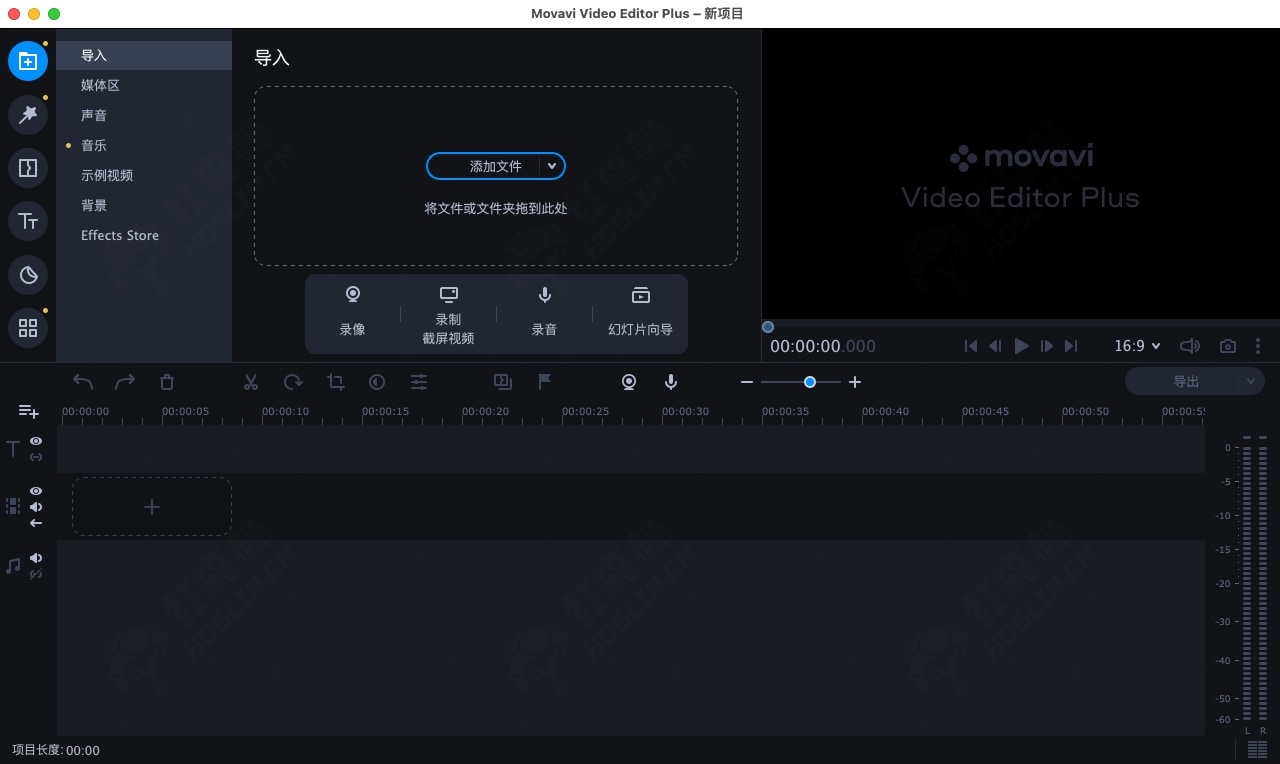This screenshot has width=1280, height=764.
Task: Open the preview more options menu
Action: point(1258,346)
